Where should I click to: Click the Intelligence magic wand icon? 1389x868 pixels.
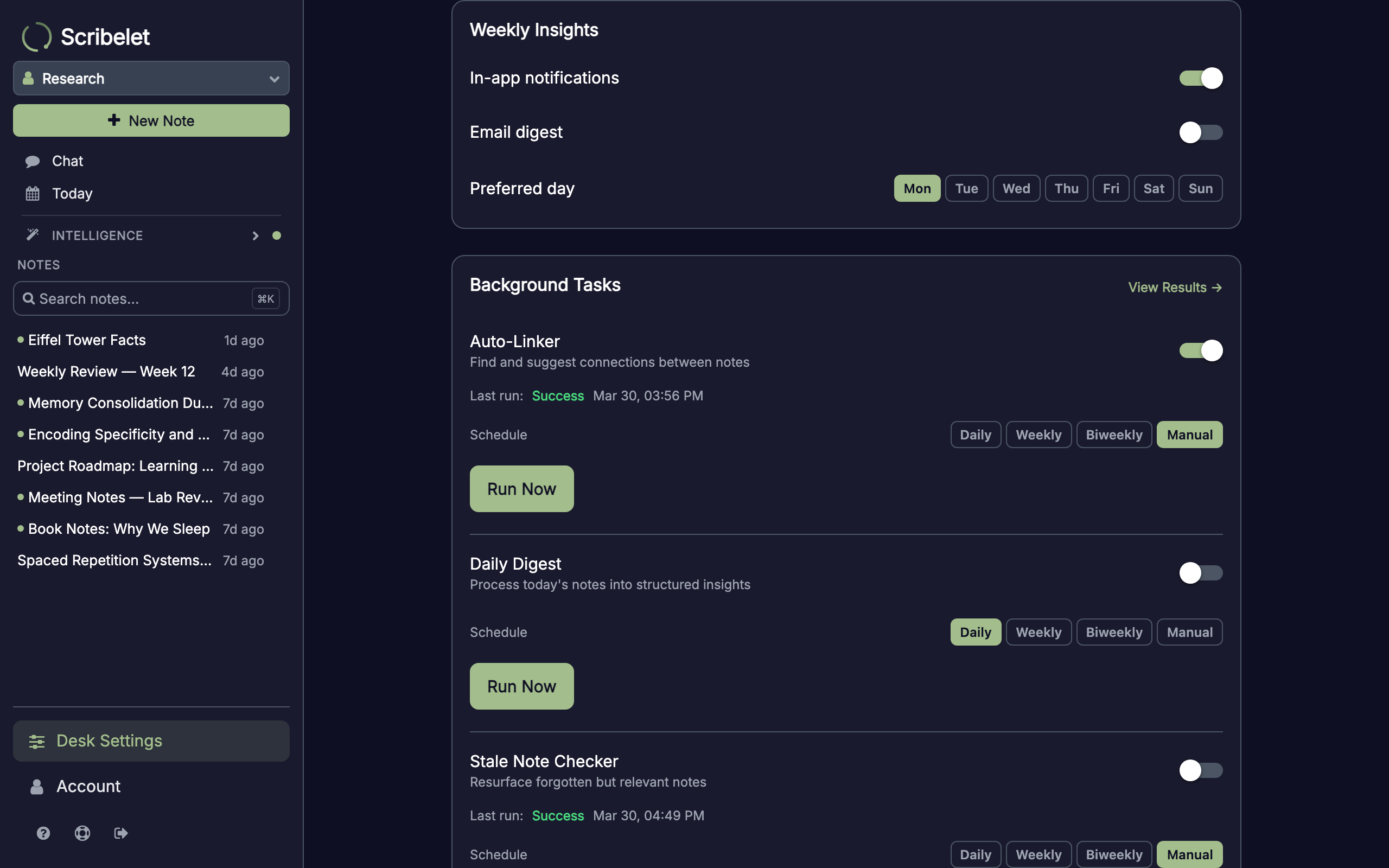[33, 235]
